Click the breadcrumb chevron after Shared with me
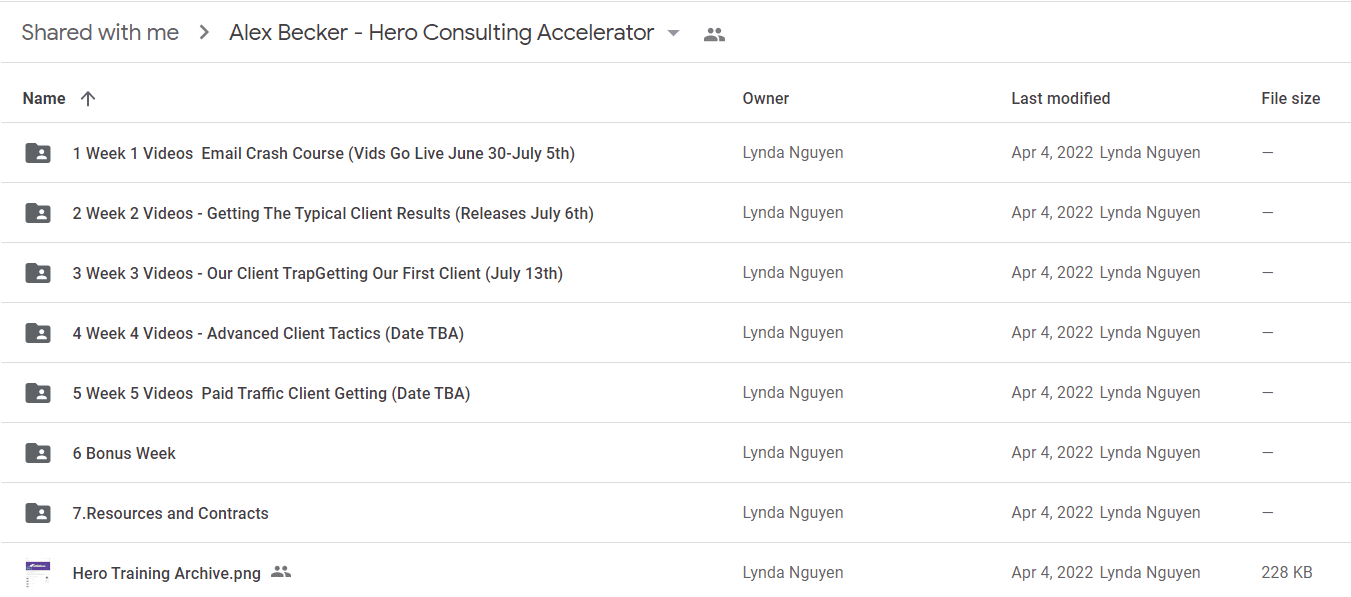Image resolution: width=1351 pixels, height=597 pixels. click(204, 33)
